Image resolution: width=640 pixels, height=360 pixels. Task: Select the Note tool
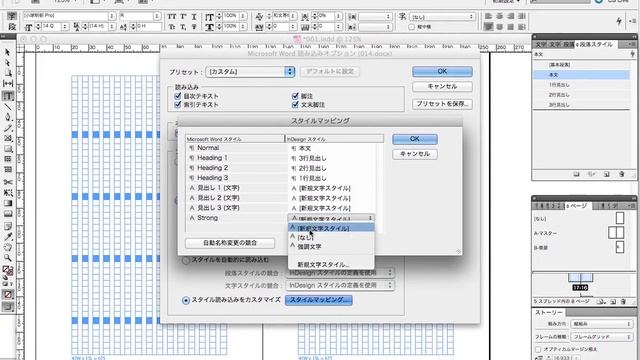coord(7,226)
